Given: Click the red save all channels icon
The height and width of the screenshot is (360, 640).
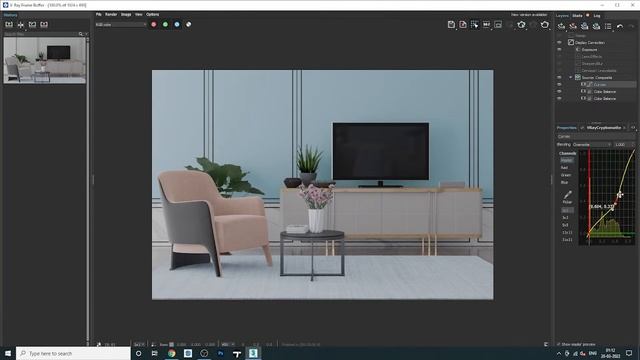Looking at the screenshot, I should [x=463, y=25].
